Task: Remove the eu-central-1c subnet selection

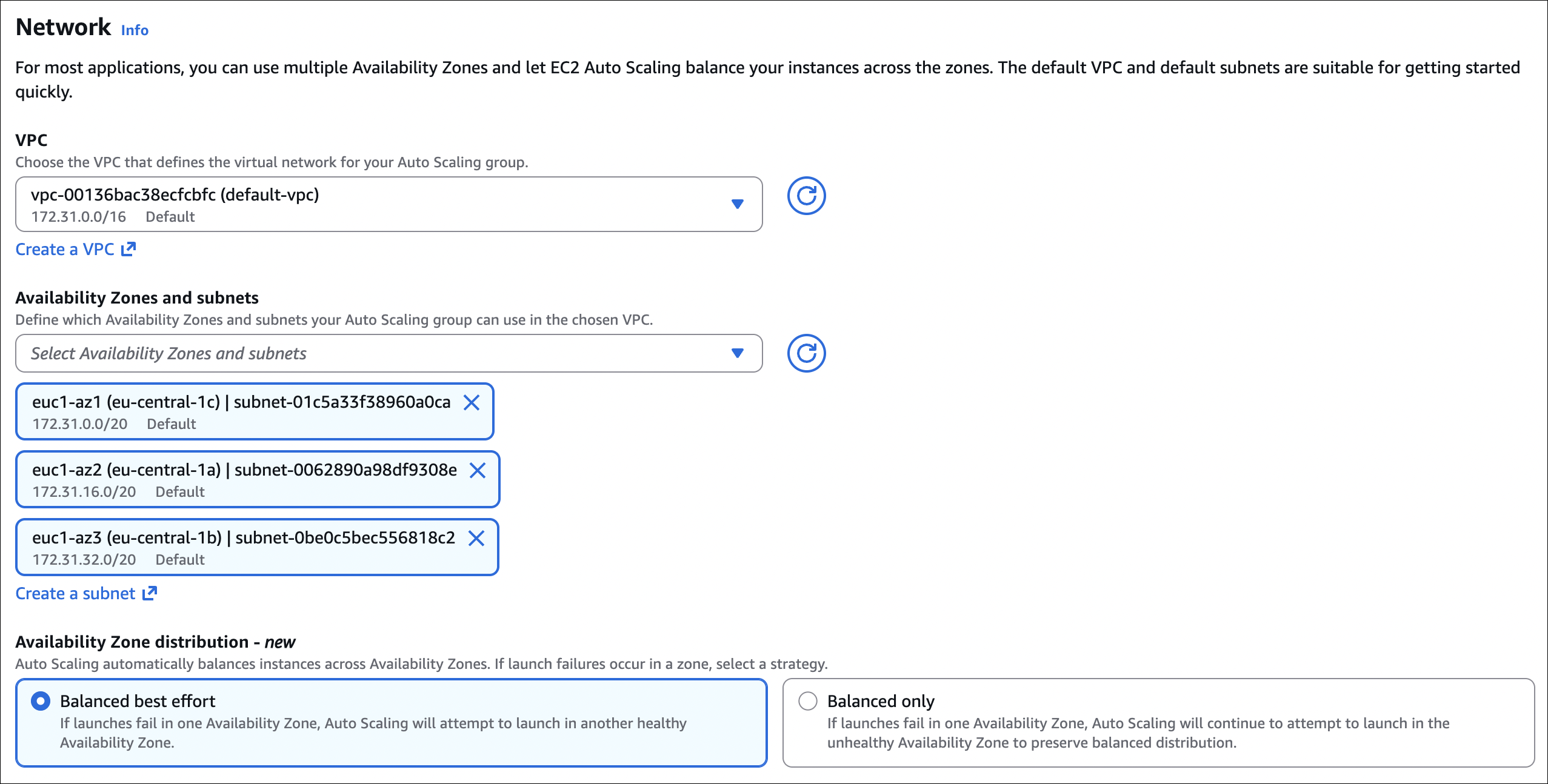Action: [x=472, y=402]
